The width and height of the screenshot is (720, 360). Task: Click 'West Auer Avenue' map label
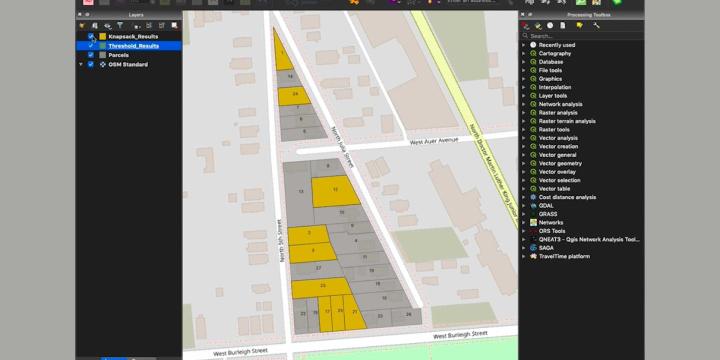tap(434, 141)
